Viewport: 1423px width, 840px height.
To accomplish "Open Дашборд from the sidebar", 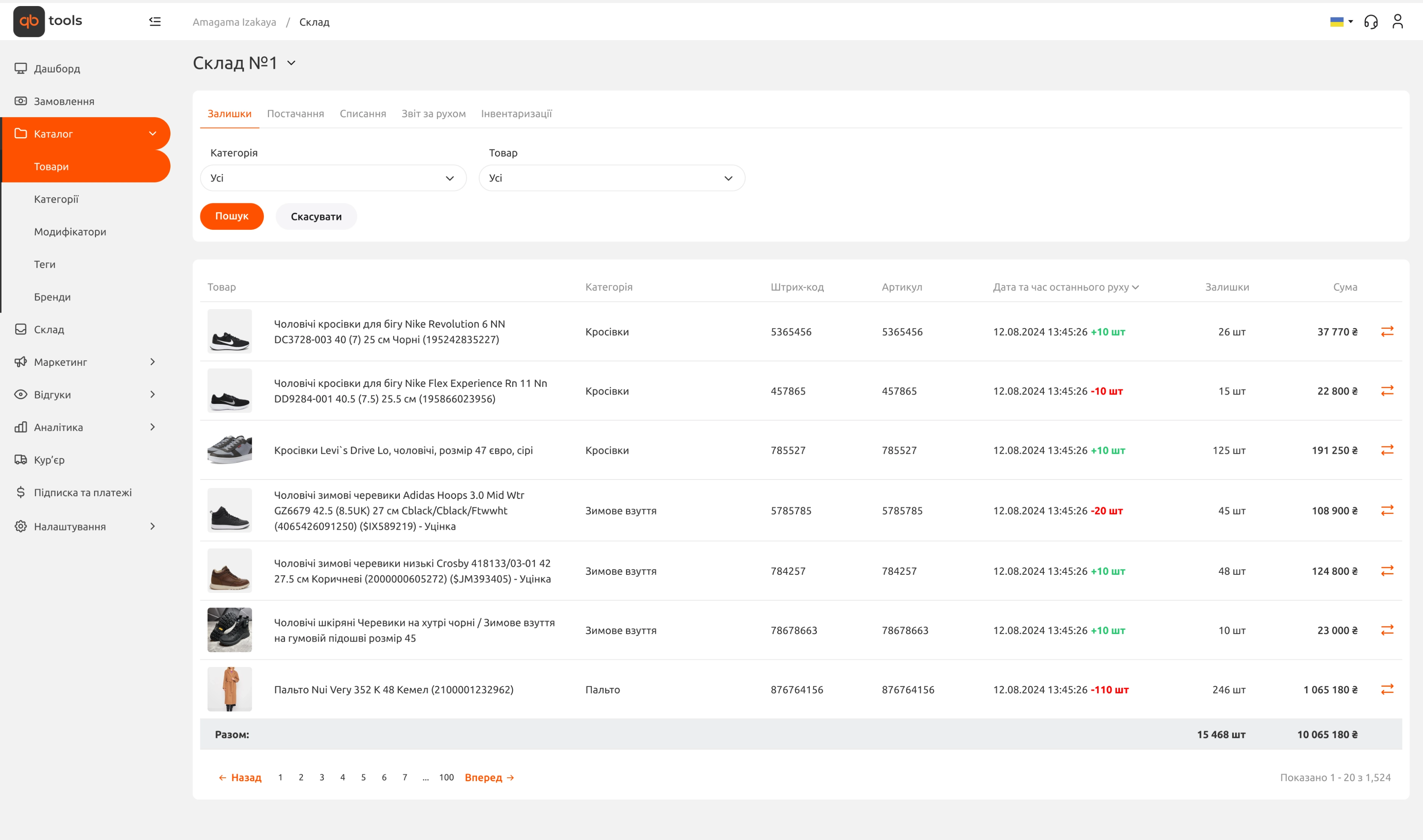I will coord(57,68).
